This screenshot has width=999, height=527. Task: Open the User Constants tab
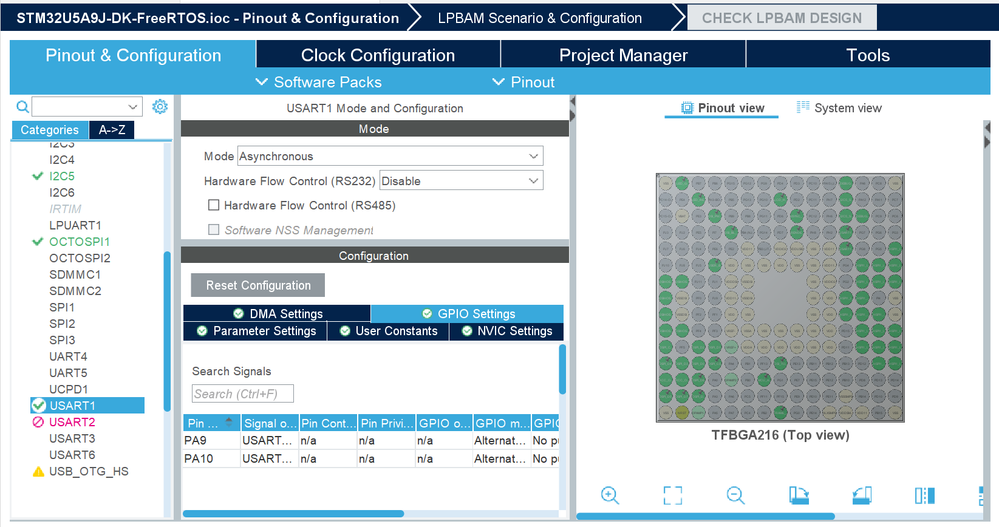click(388, 331)
